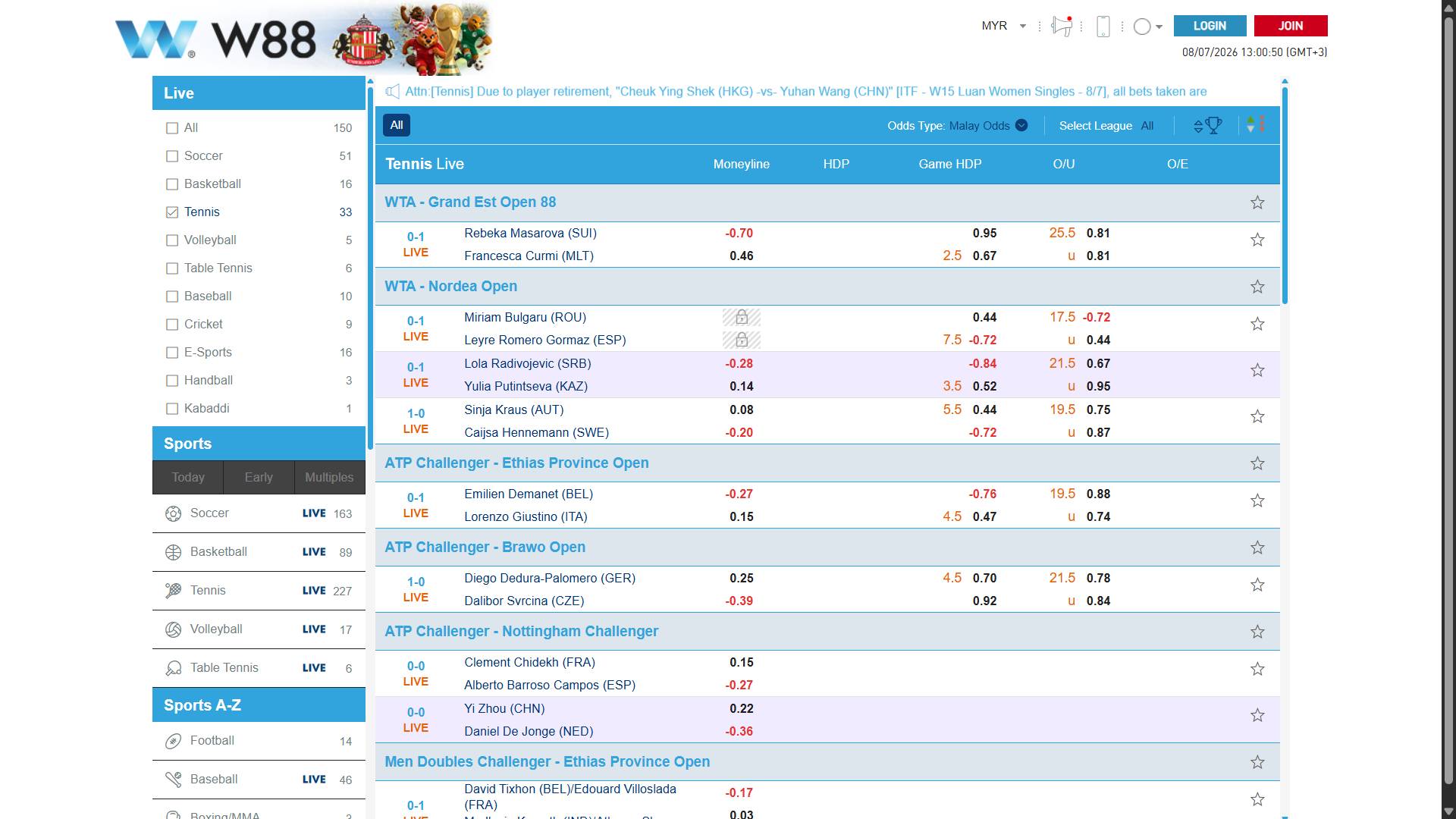
Task: Favorite the WTA - Nordea Open league star
Action: 1257,287
